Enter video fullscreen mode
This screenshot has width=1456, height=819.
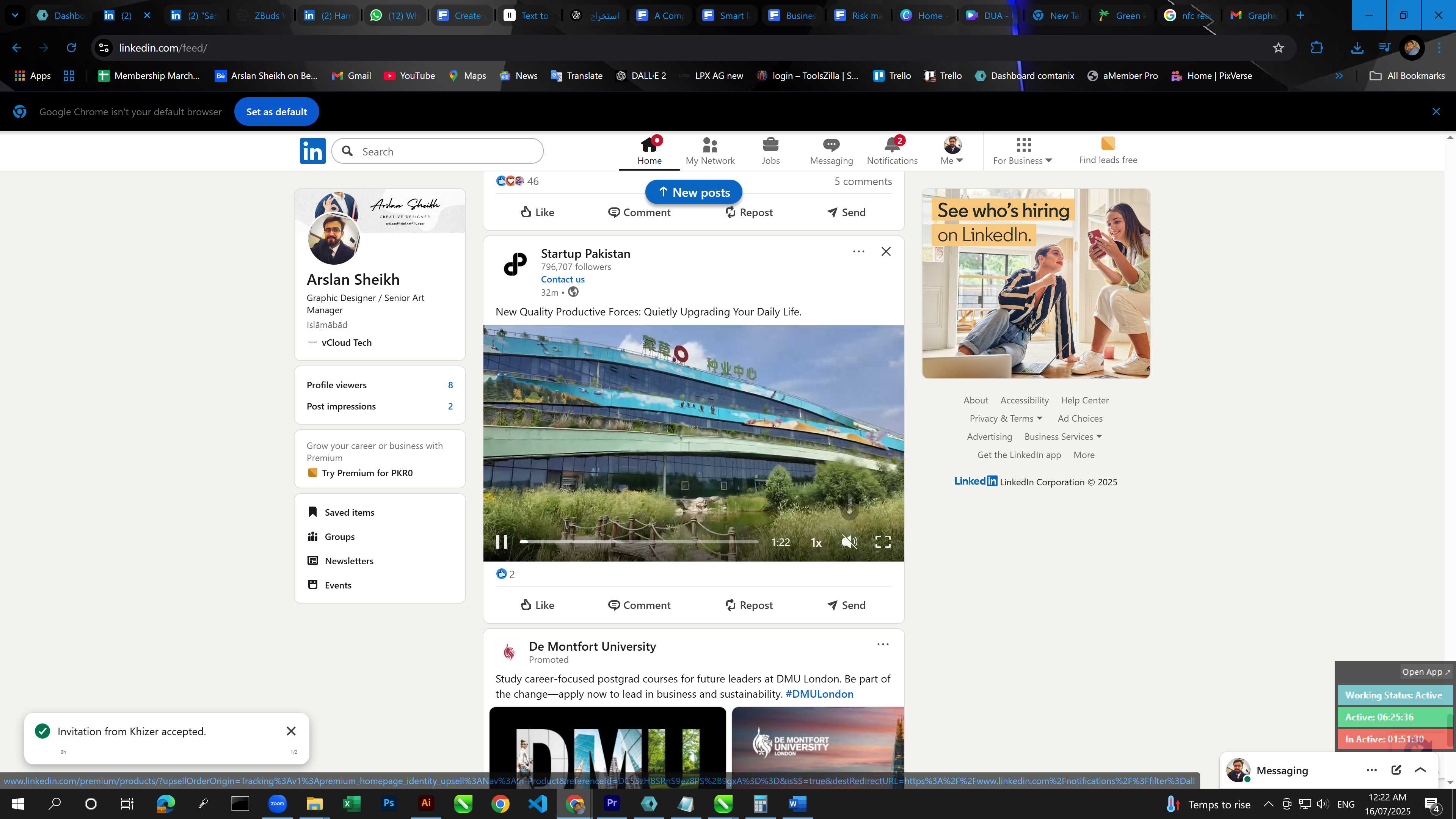coord(883,542)
